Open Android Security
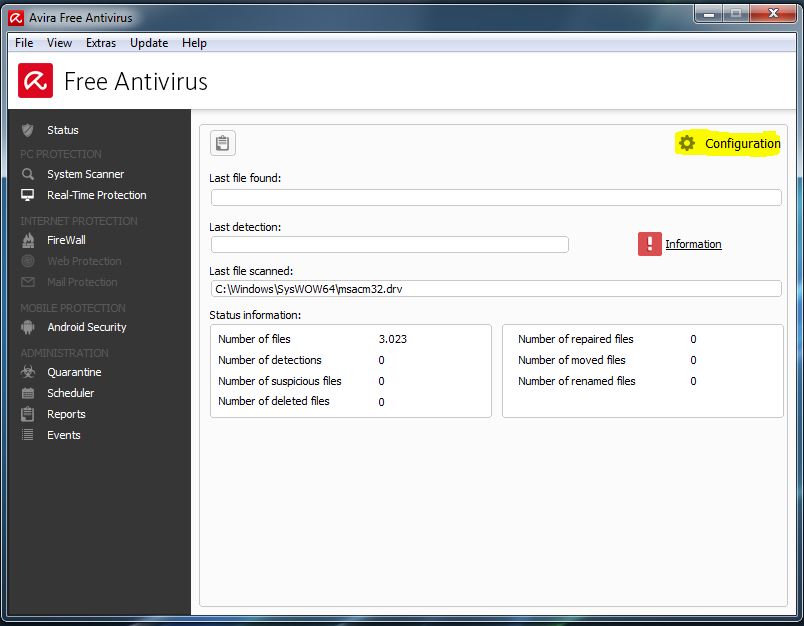The width and height of the screenshot is (804, 626). click(86, 327)
